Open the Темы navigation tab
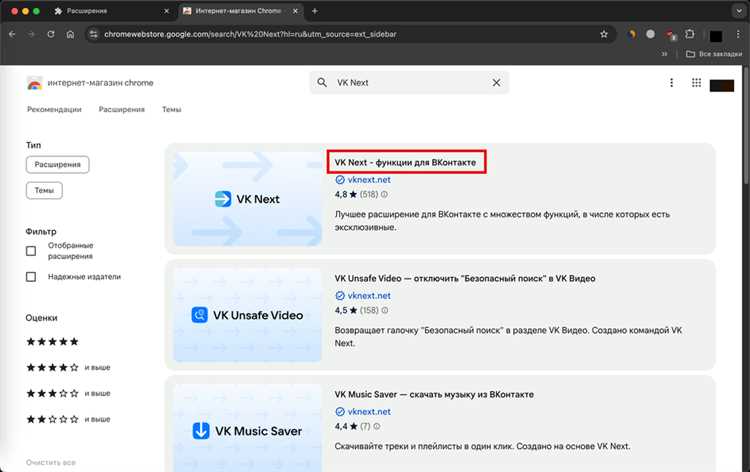 (x=171, y=110)
